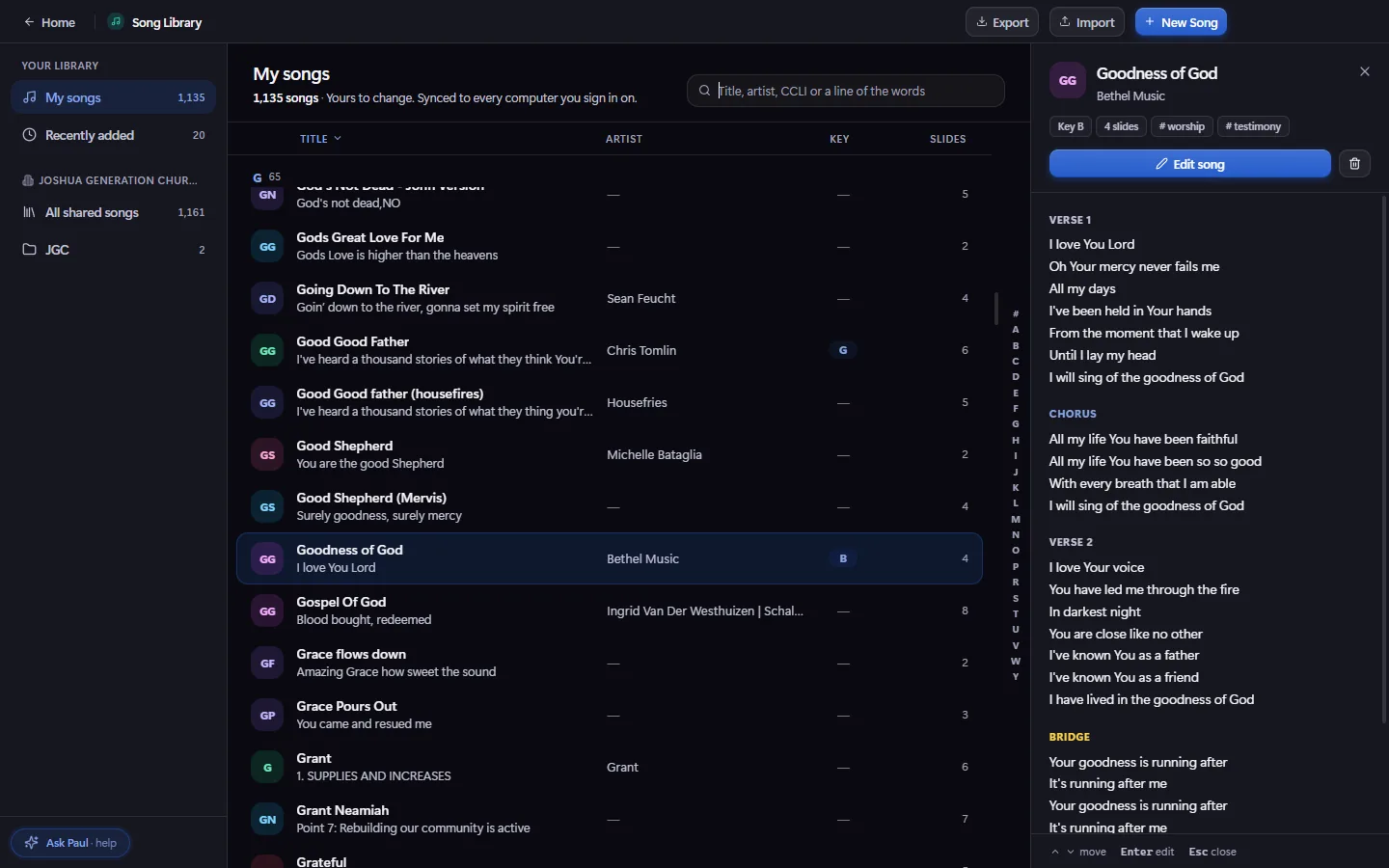This screenshot has width=1389, height=868.
Task: Go back Home
Action: [49, 22]
